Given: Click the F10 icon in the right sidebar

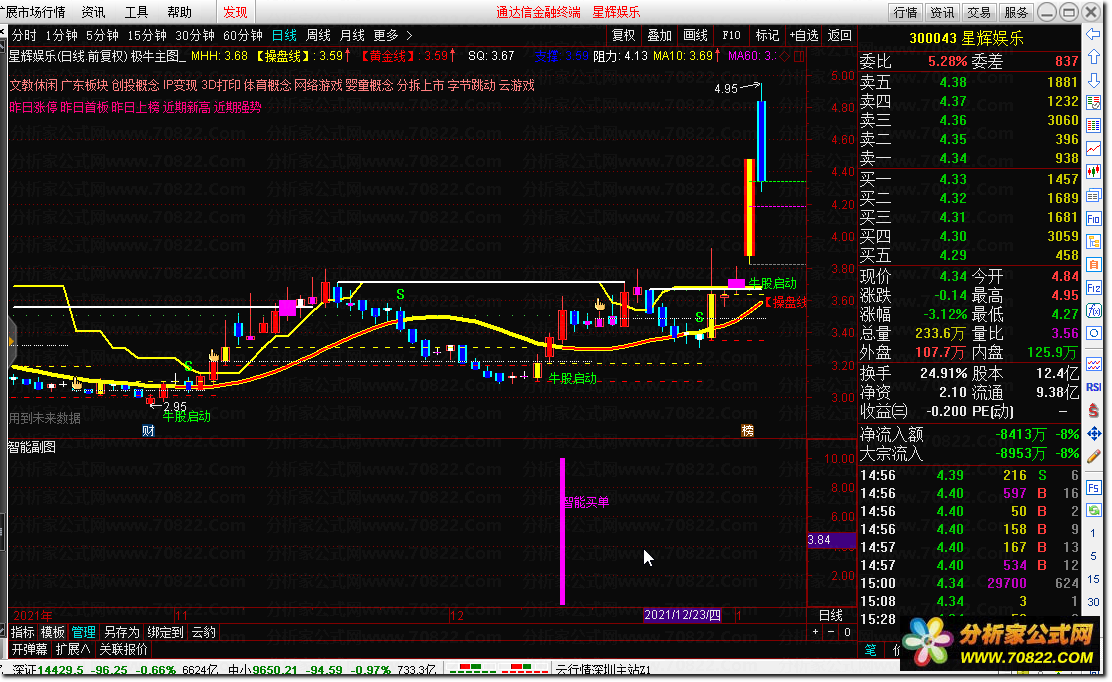Looking at the screenshot, I should pyautogui.click(x=1093, y=219).
